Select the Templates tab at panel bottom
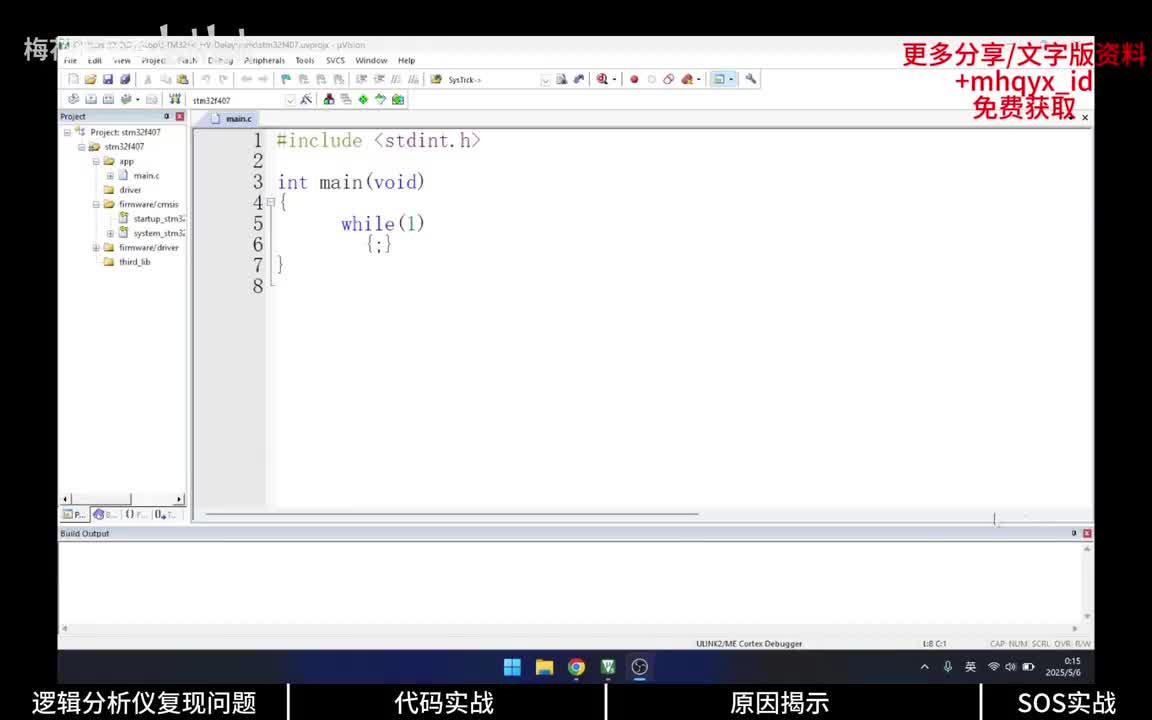Viewport: 1152px width, 720px height. pos(165,514)
